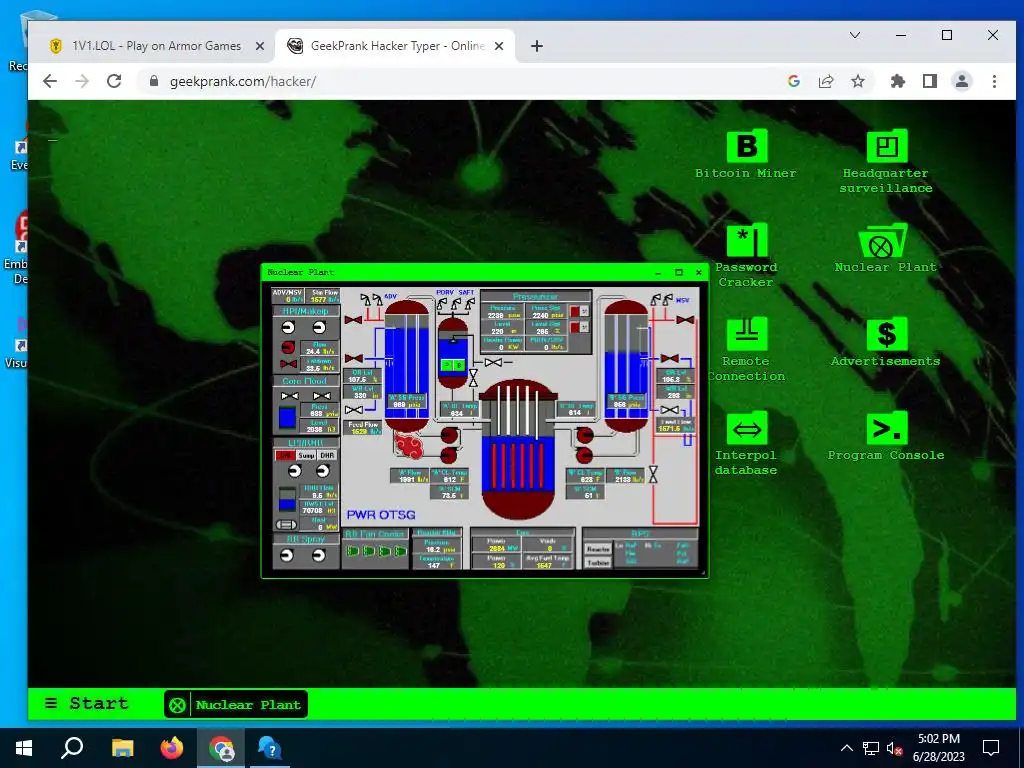Select the DHR button in plant panel
The image size is (1024, 768).
pyautogui.click(x=327, y=455)
